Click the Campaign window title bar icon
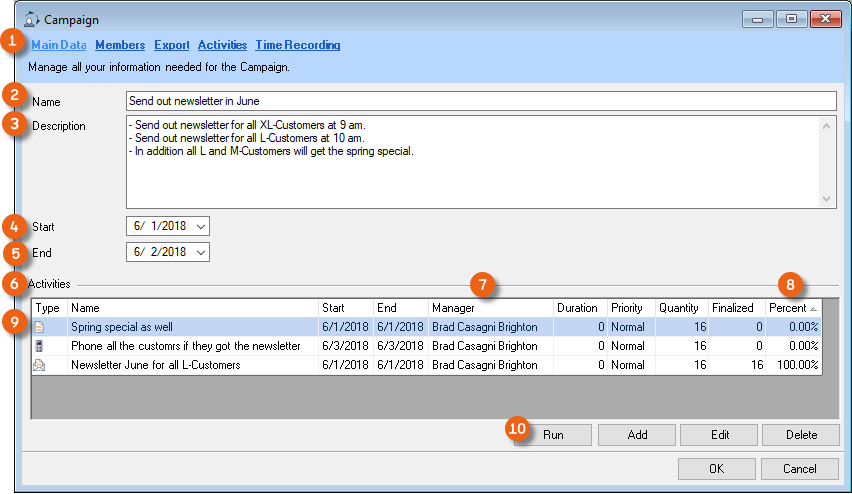 tap(30, 19)
